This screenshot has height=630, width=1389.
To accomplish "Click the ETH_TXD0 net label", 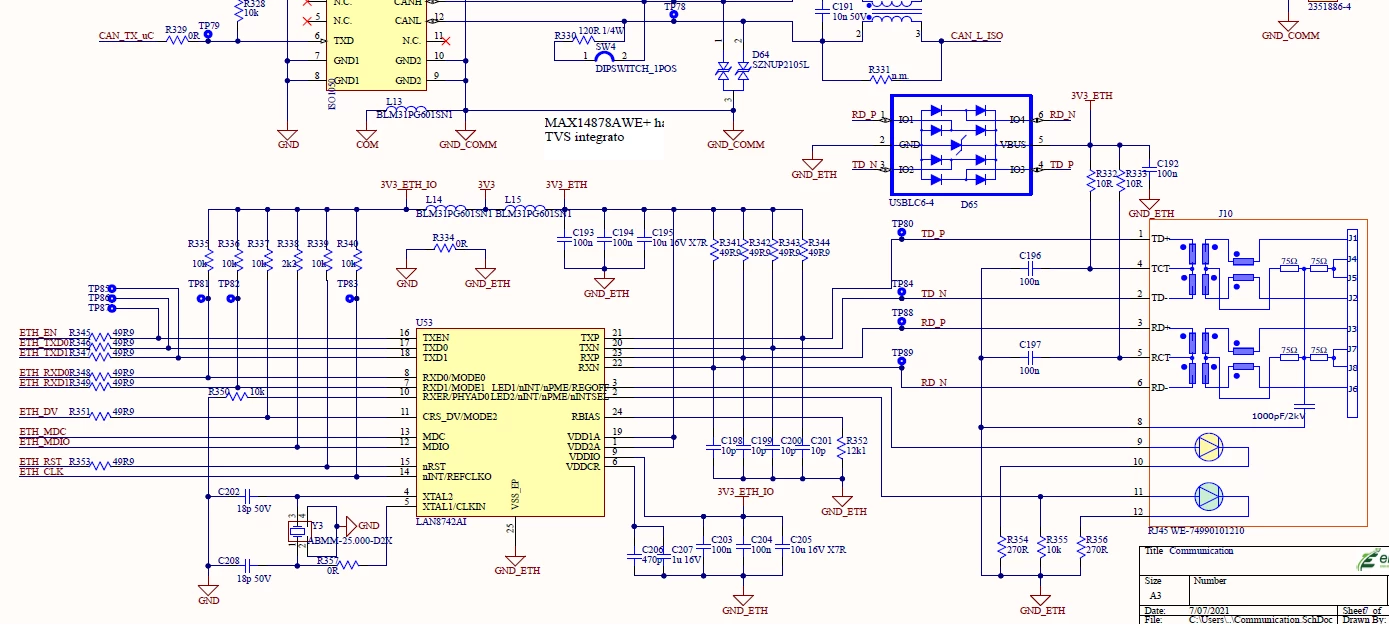I will click(x=43, y=343).
